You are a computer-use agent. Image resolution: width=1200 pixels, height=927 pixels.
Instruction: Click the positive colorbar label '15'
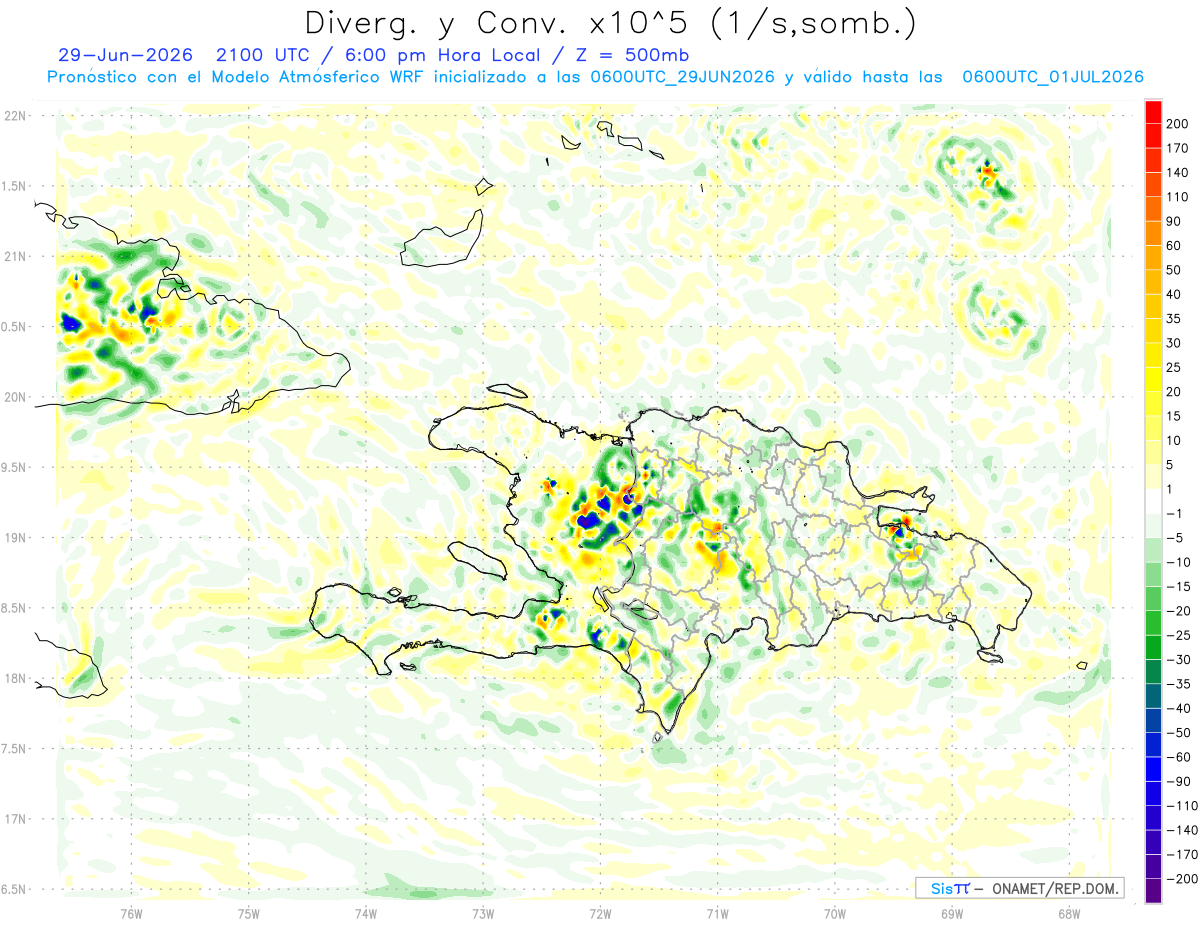[x=1175, y=416]
